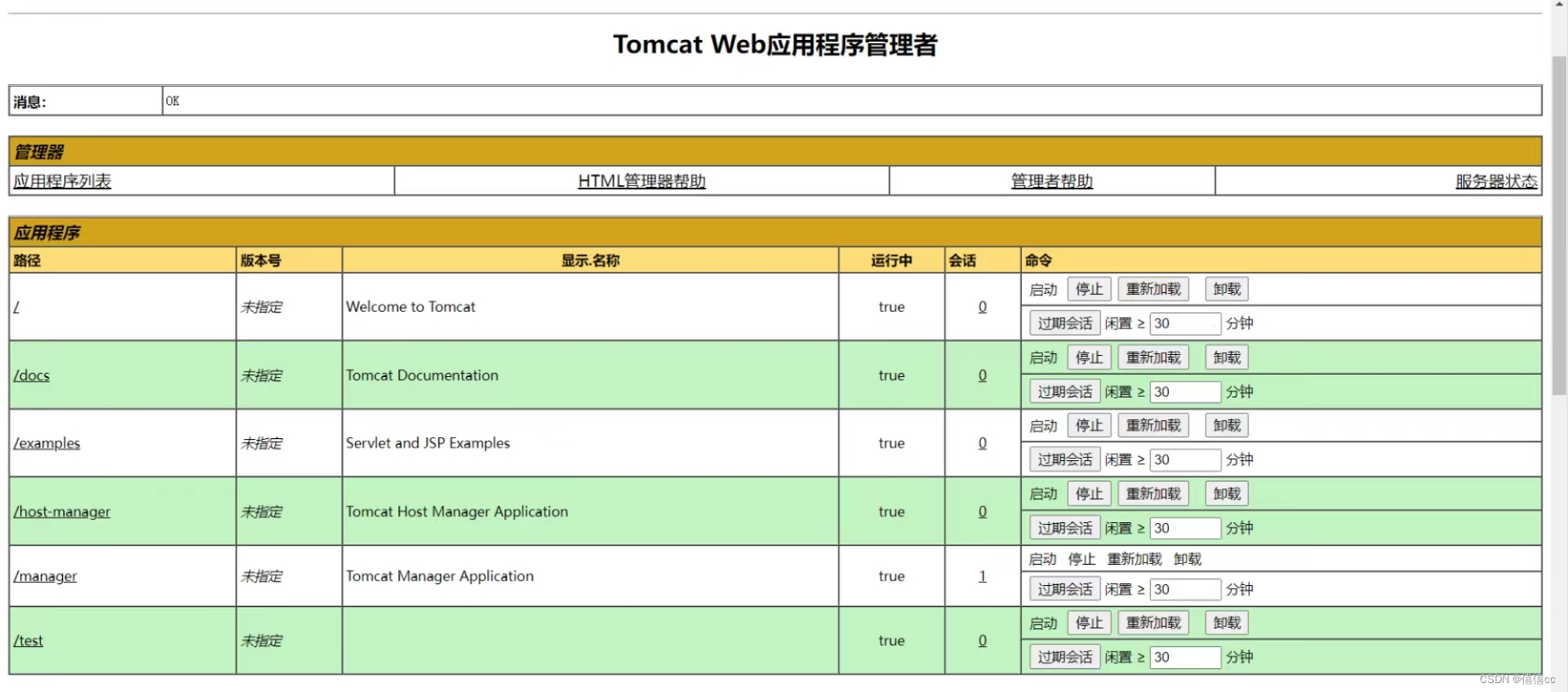
Task: Open the HTML管理器帮助 link
Action: click(x=642, y=181)
